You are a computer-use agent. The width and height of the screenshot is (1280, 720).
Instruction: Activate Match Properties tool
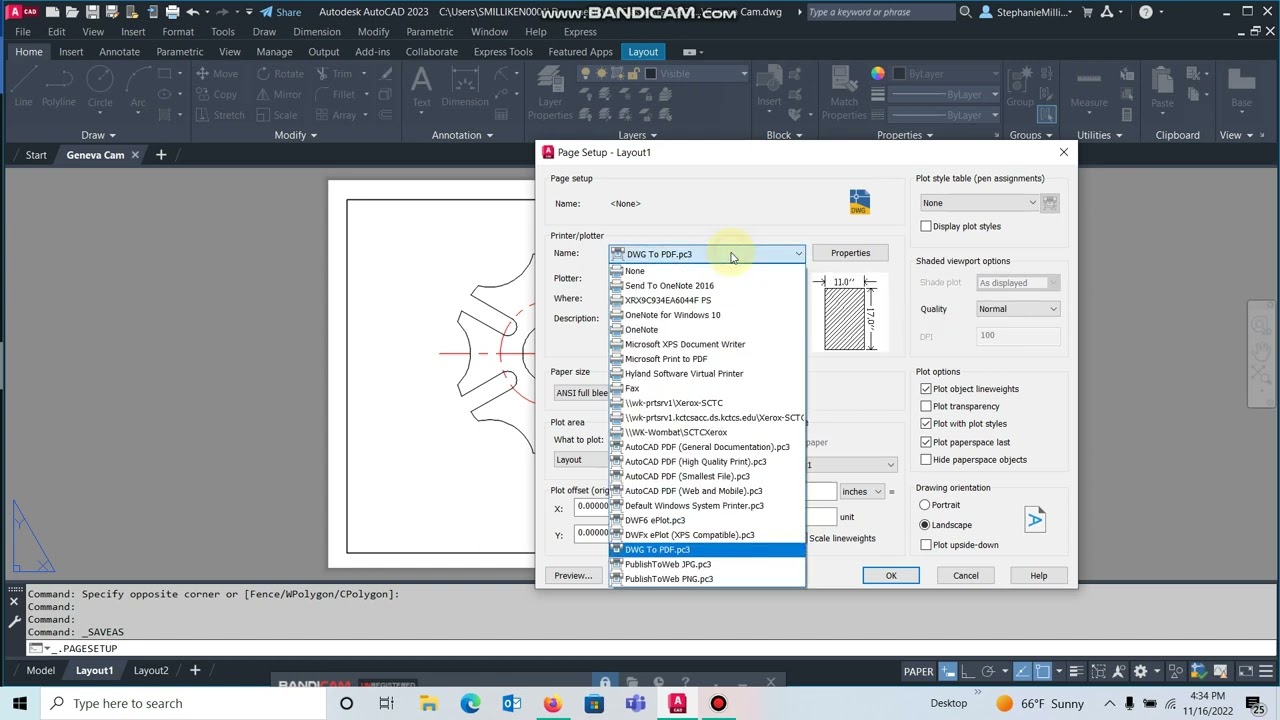[x=844, y=93]
